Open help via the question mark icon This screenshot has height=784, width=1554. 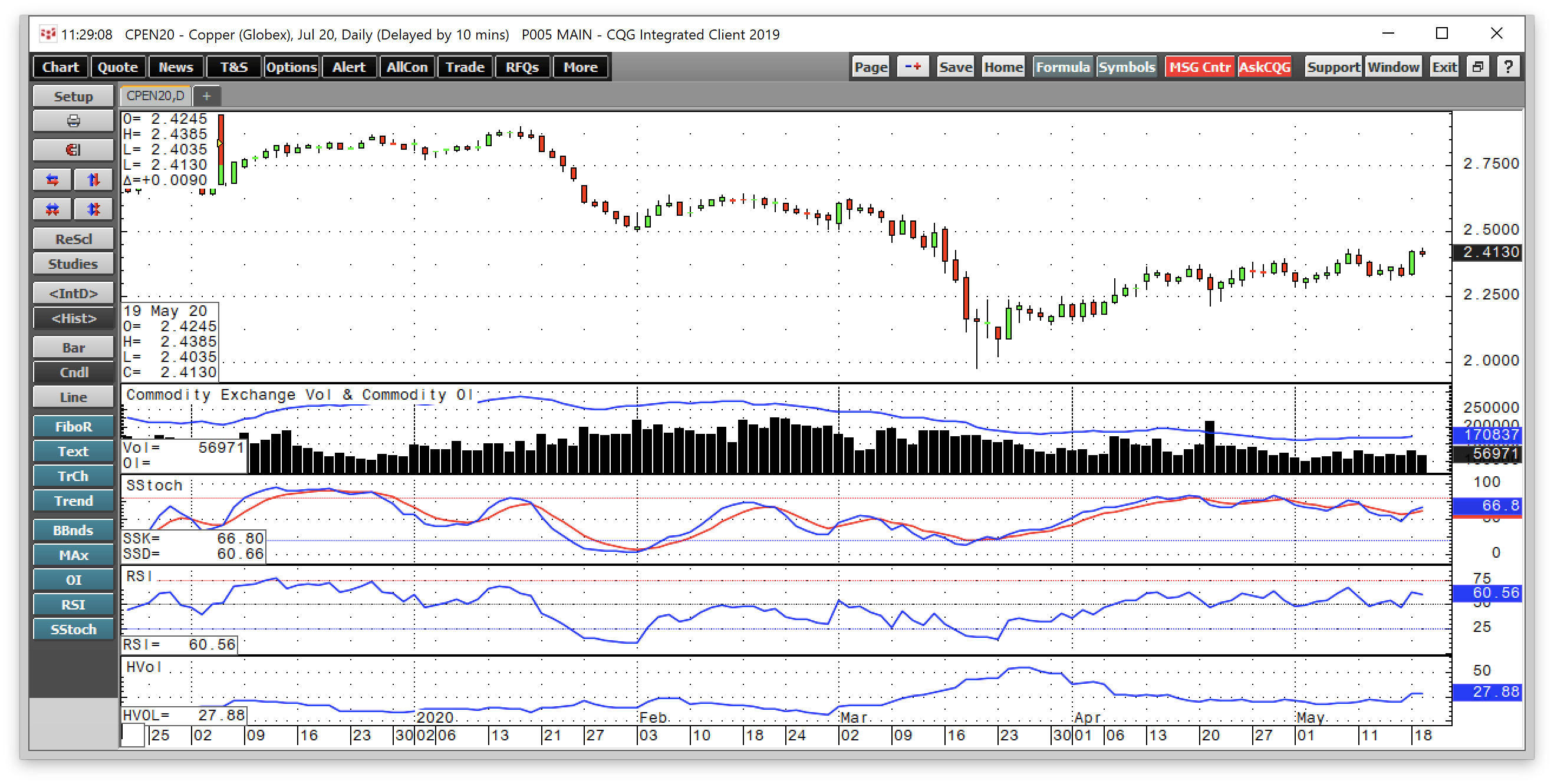[x=1508, y=67]
